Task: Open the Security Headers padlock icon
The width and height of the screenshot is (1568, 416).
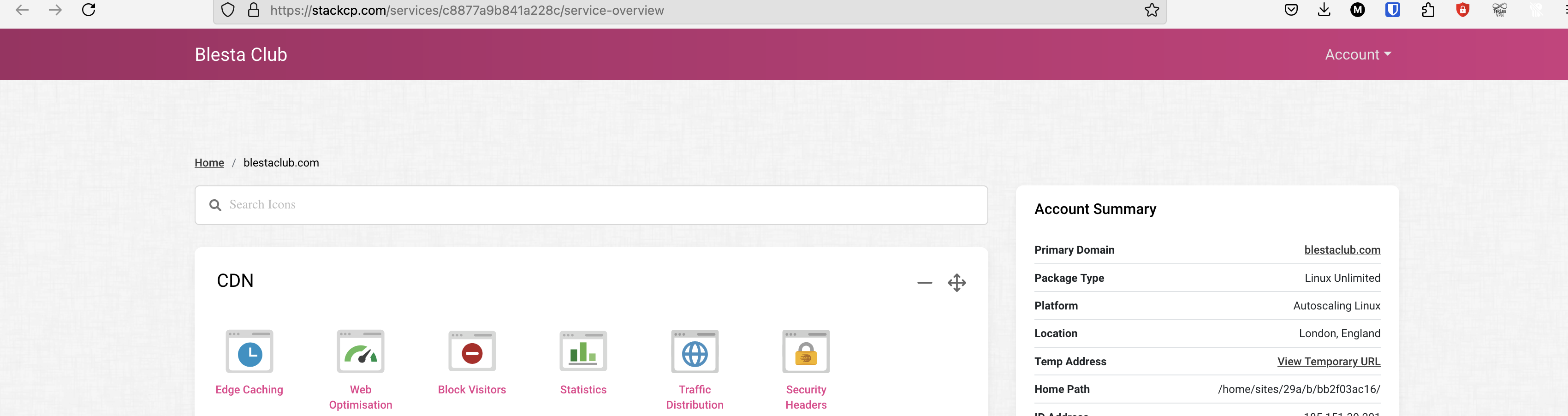Action: [x=806, y=351]
